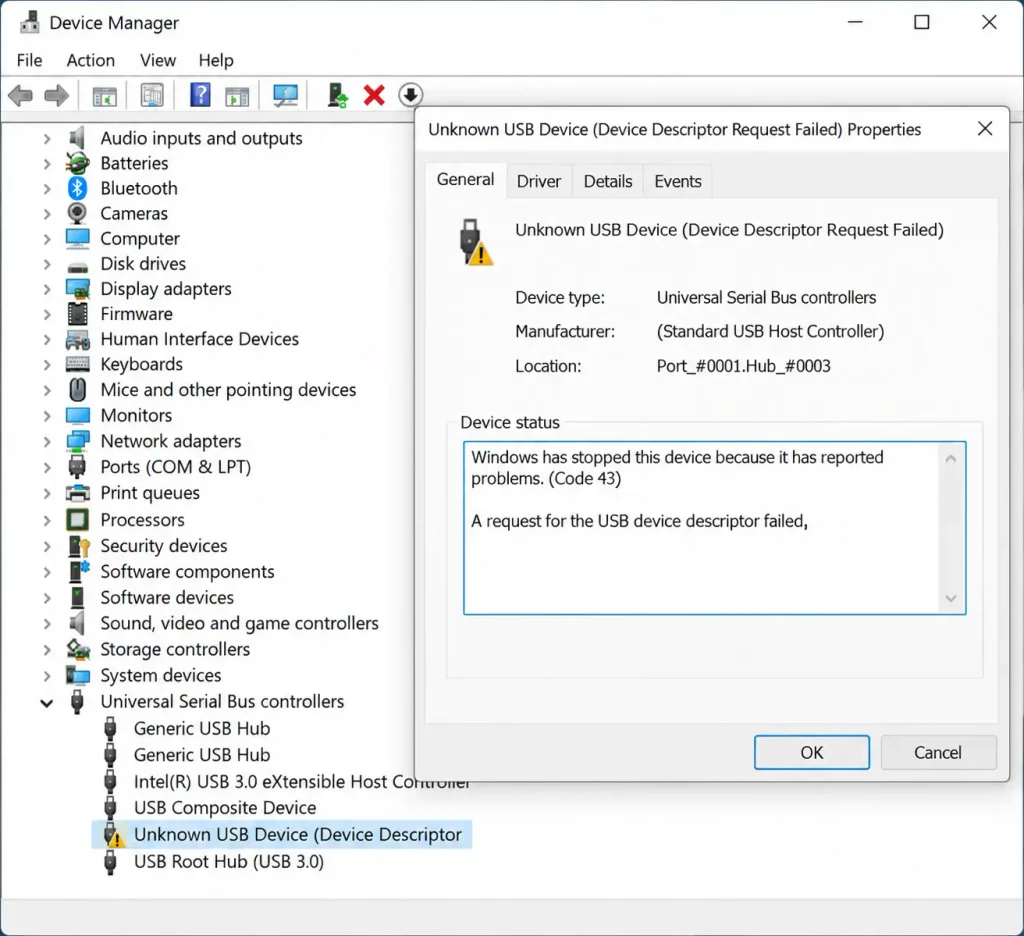
Task: Expand the Ports (COM & LPT) chevron
Action: point(46,467)
